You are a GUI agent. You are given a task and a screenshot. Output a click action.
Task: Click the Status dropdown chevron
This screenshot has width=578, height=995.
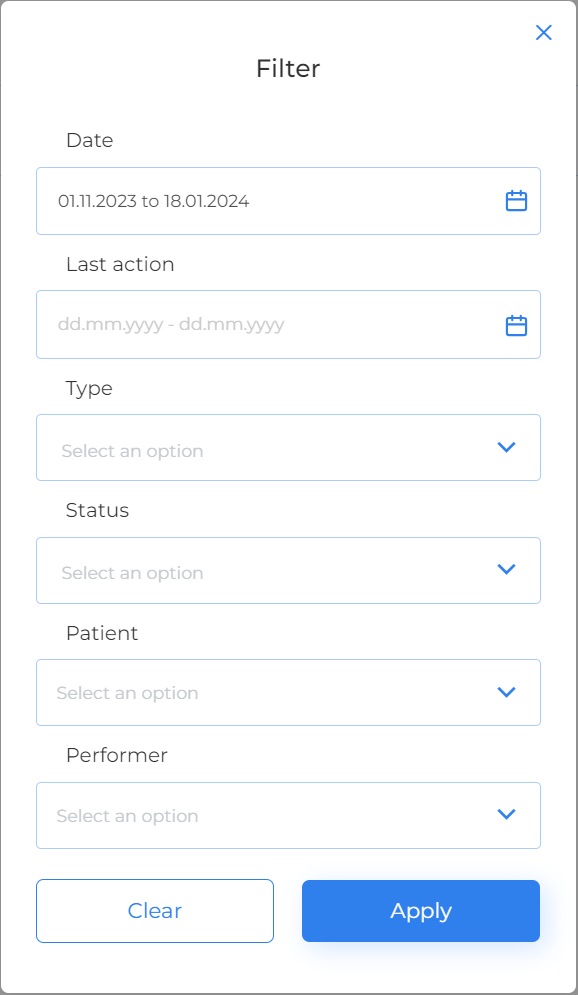click(507, 570)
